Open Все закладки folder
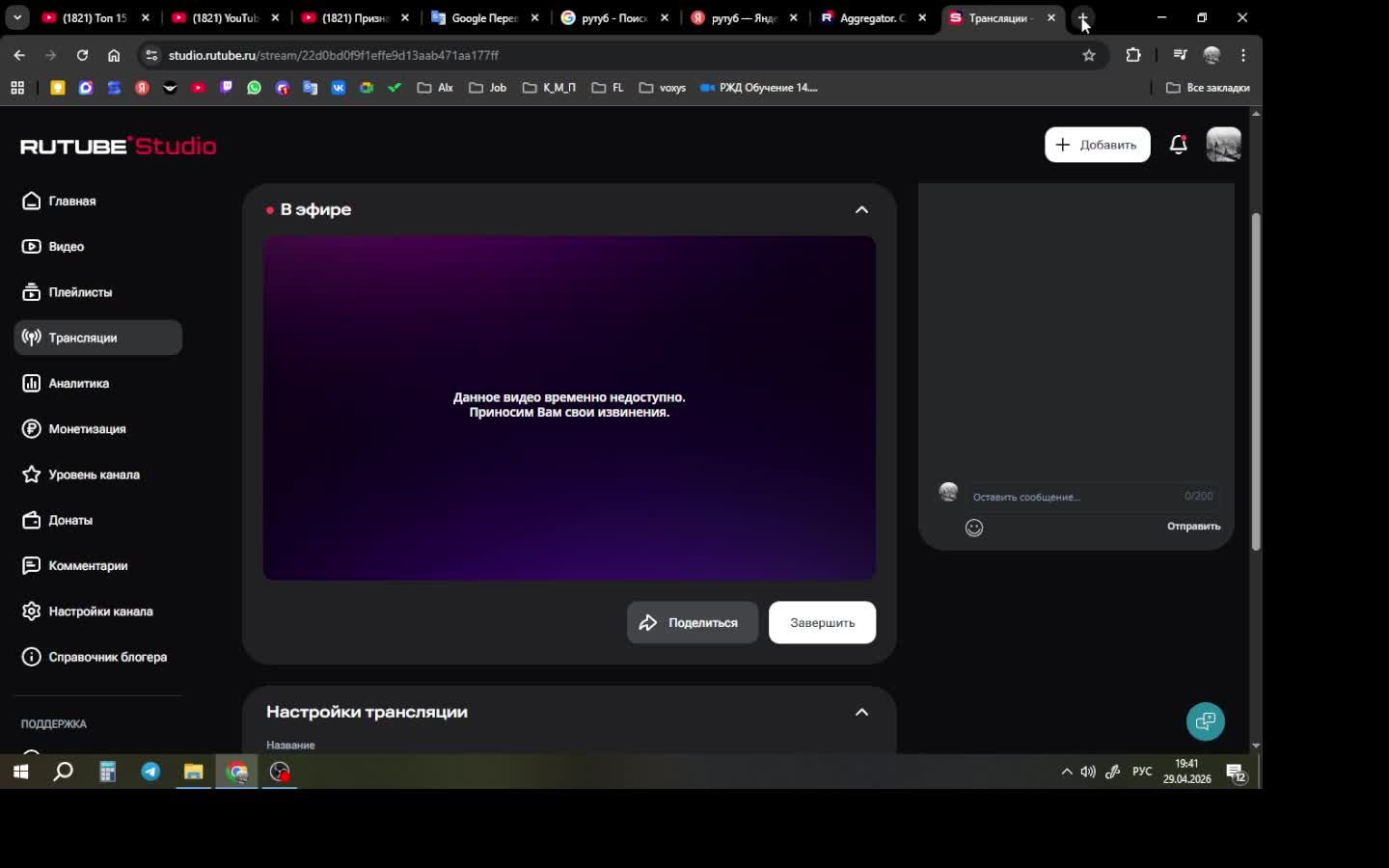1389x868 pixels. point(1209,88)
